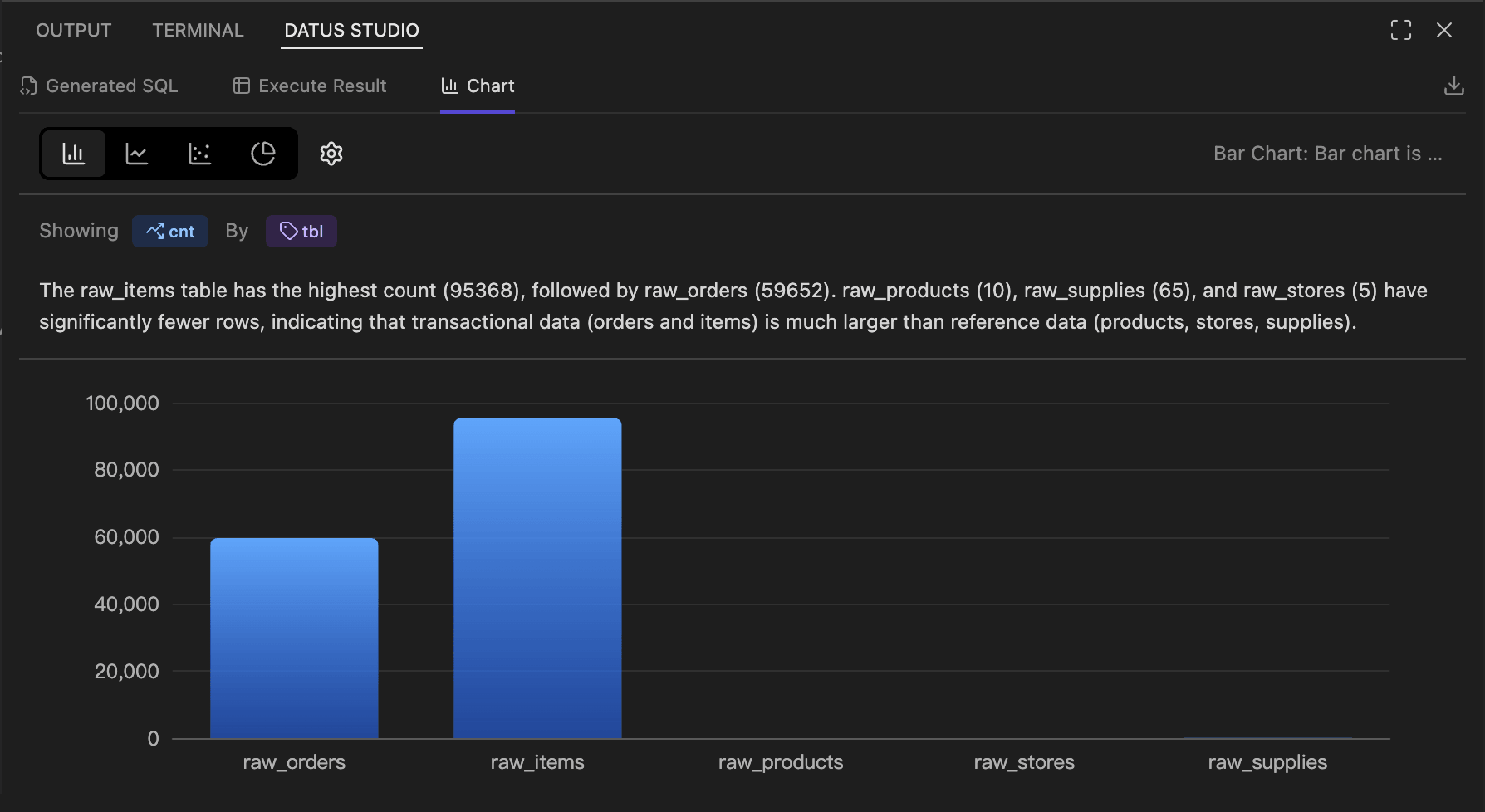Image resolution: width=1485 pixels, height=812 pixels.
Task: Click the chart summary paragraph about raw_items
Action: [x=733, y=306]
